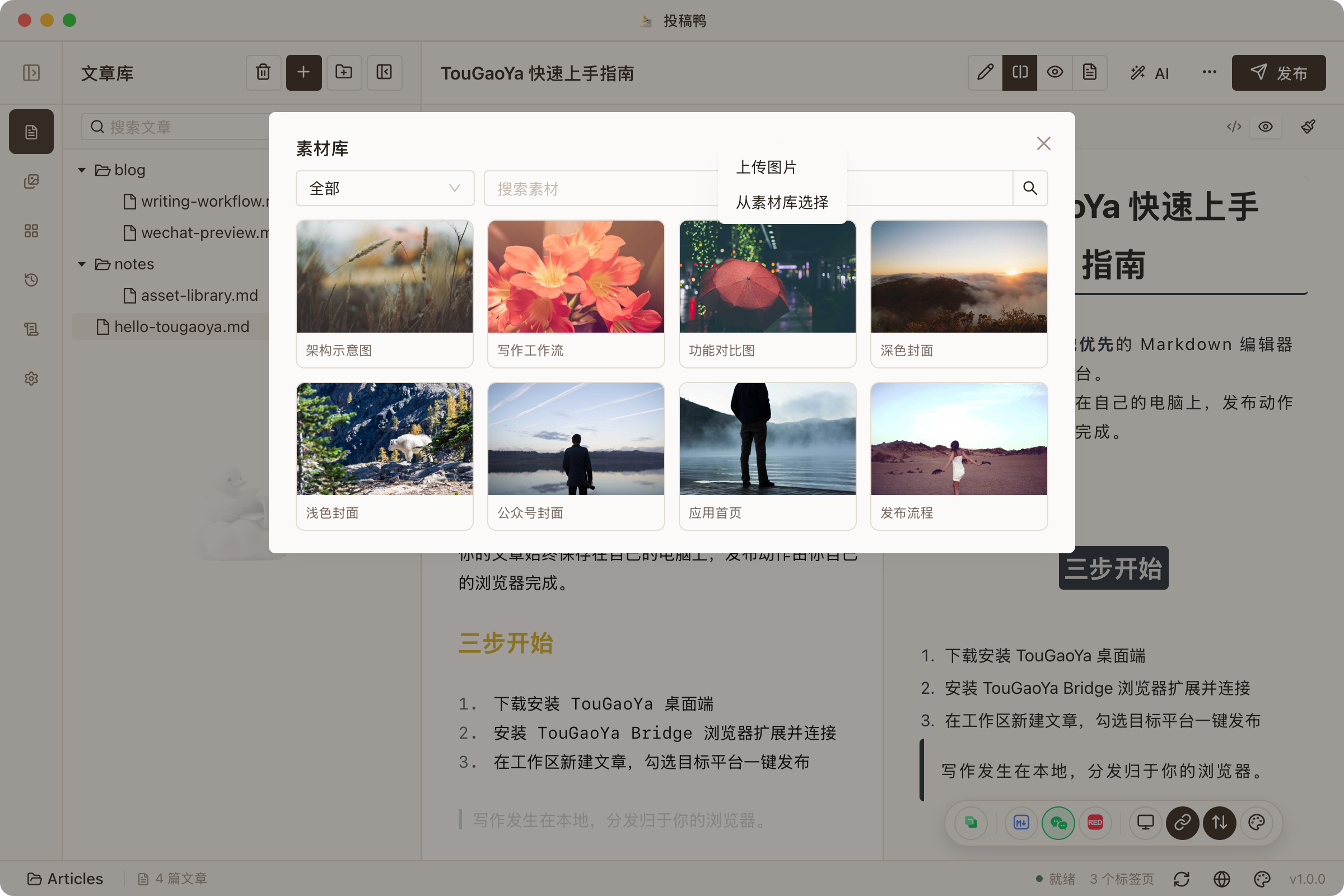
Task: Collapse the article library panel icon
Action: [x=384, y=73]
